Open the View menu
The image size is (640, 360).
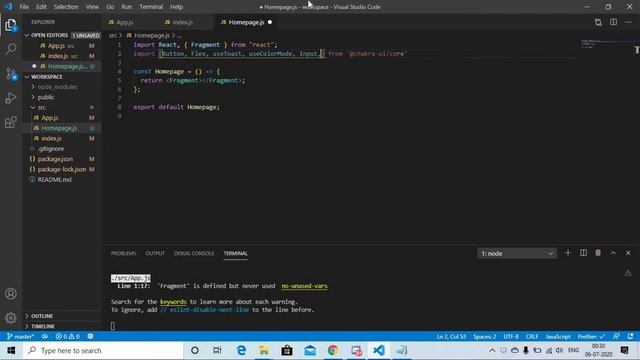click(x=92, y=7)
